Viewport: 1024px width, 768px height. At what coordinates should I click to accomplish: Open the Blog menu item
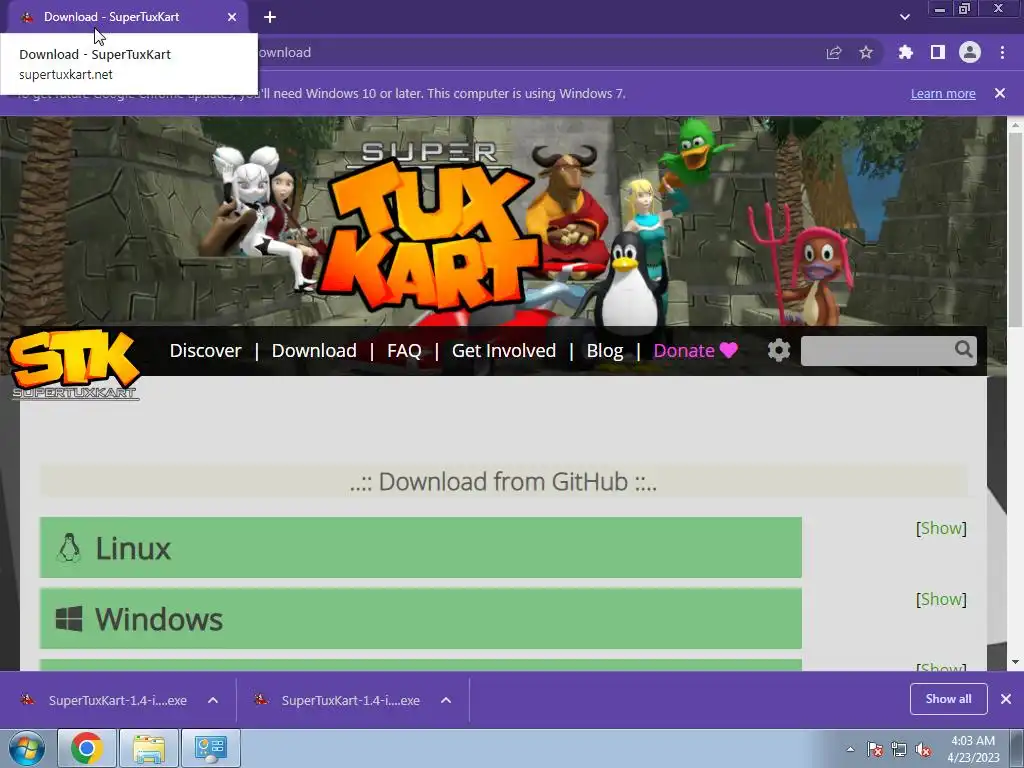tap(605, 351)
